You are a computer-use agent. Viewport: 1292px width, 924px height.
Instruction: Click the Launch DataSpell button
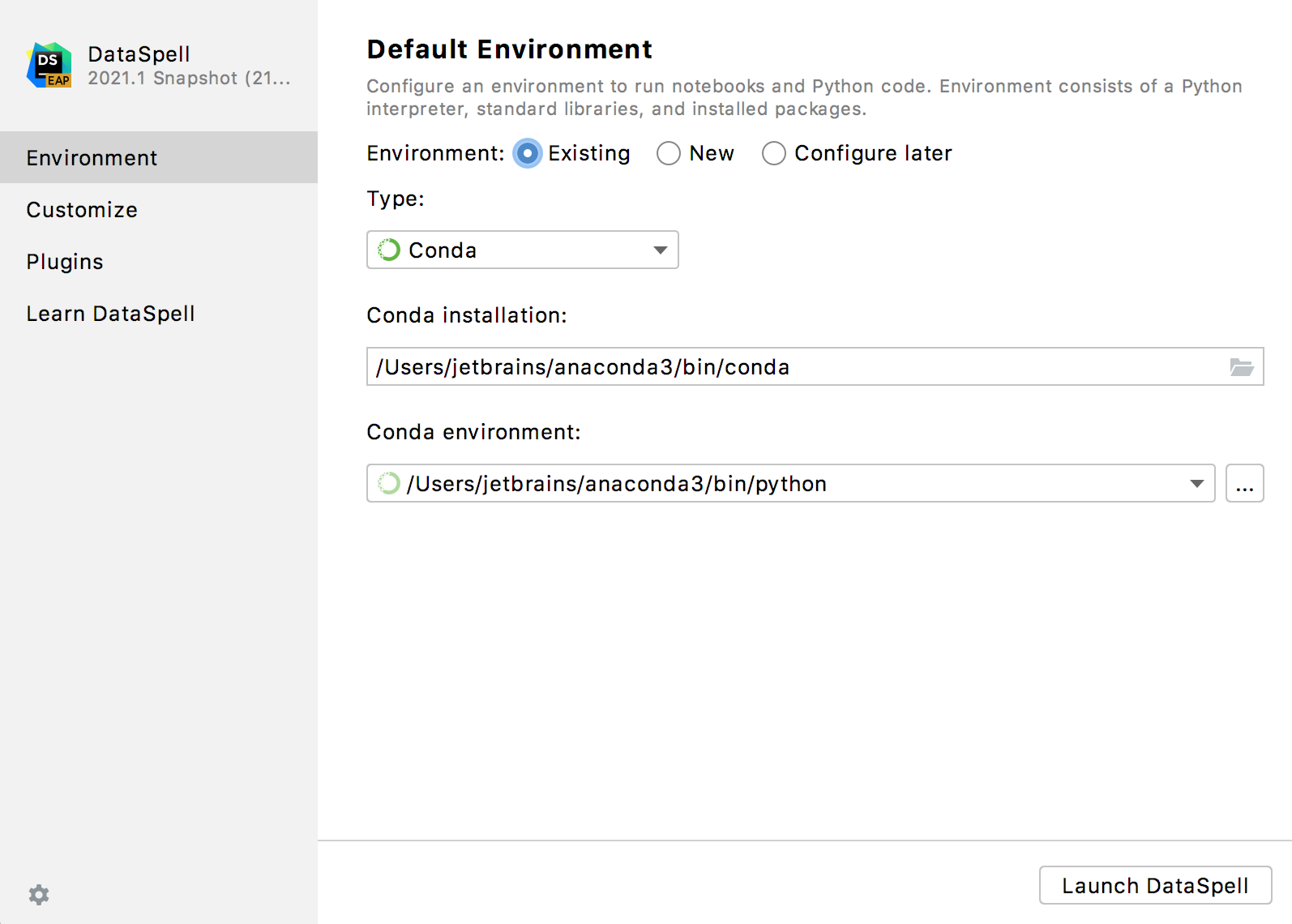(1155, 885)
